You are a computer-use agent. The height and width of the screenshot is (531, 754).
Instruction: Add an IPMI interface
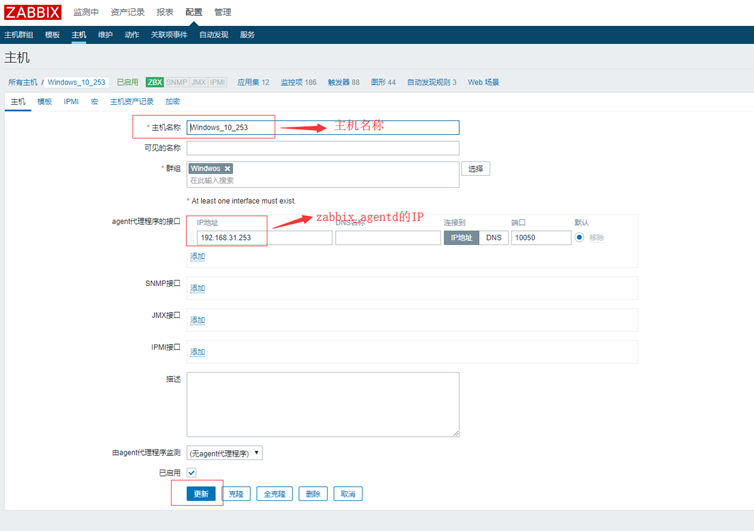198,352
